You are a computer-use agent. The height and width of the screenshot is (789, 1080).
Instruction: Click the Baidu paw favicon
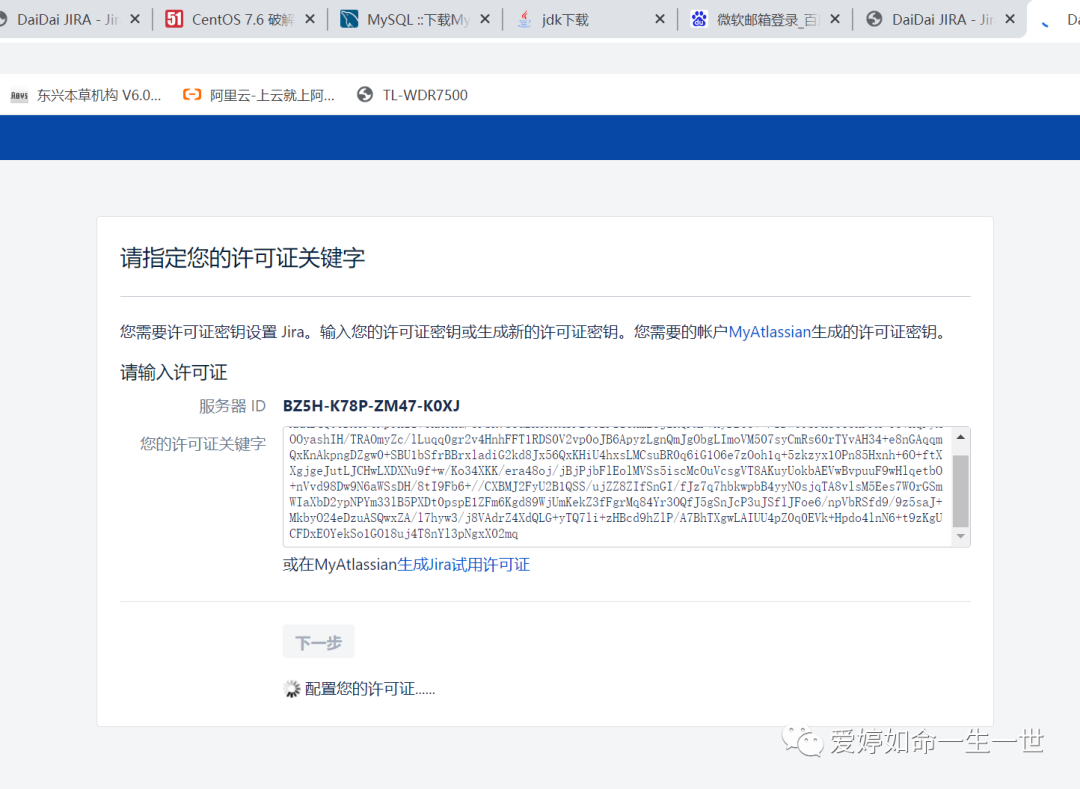click(699, 19)
